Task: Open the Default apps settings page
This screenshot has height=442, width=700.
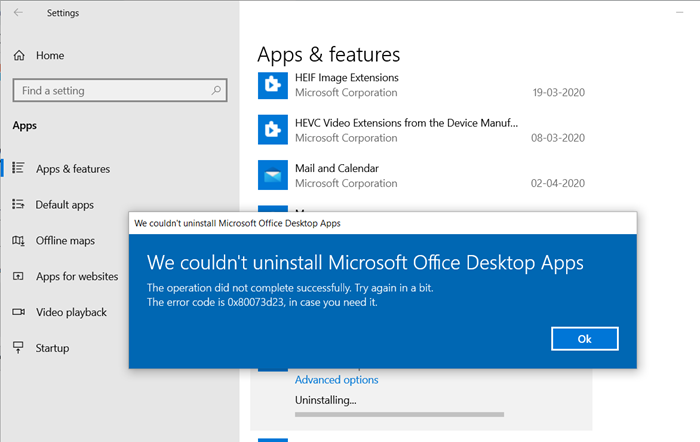Action: pyautogui.click(x=65, y=205)
